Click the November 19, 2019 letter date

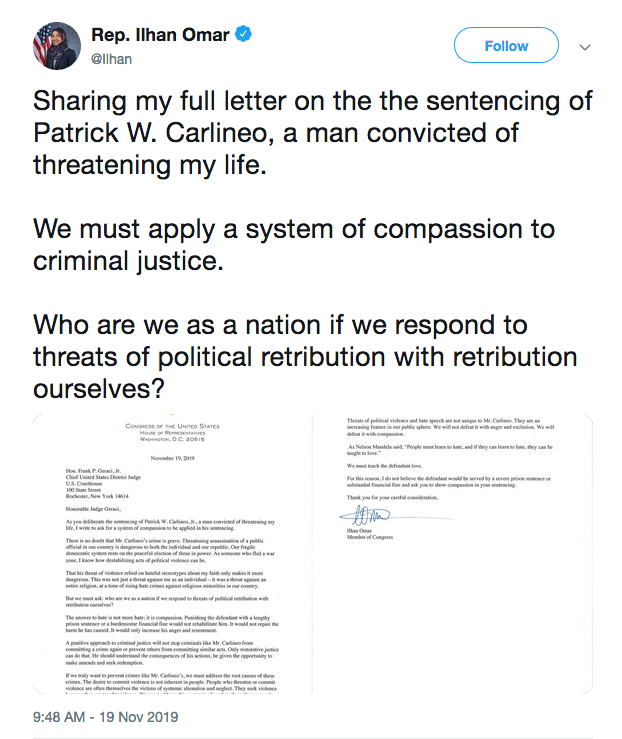pos(172,458)
